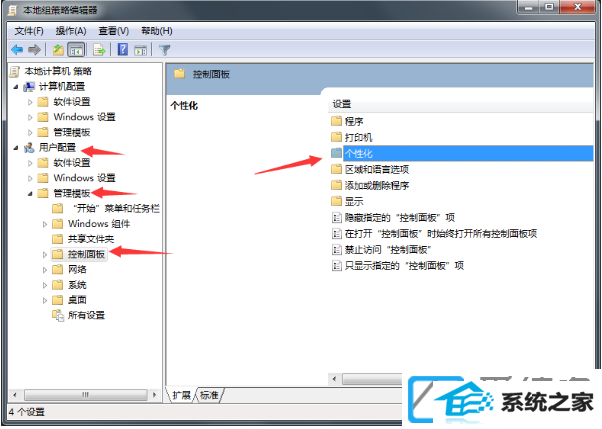Click the filter funnel toolbar icon

164,50
